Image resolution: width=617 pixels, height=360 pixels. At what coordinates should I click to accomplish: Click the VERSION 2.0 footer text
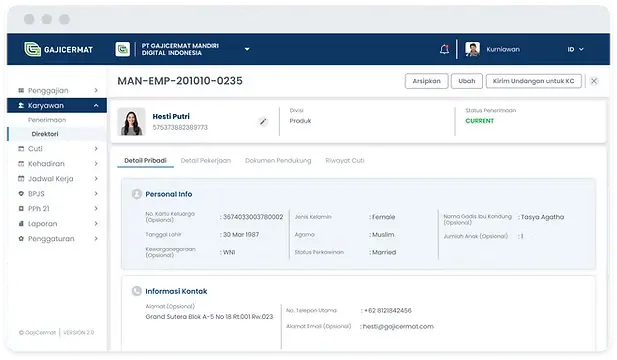point(79,333)
